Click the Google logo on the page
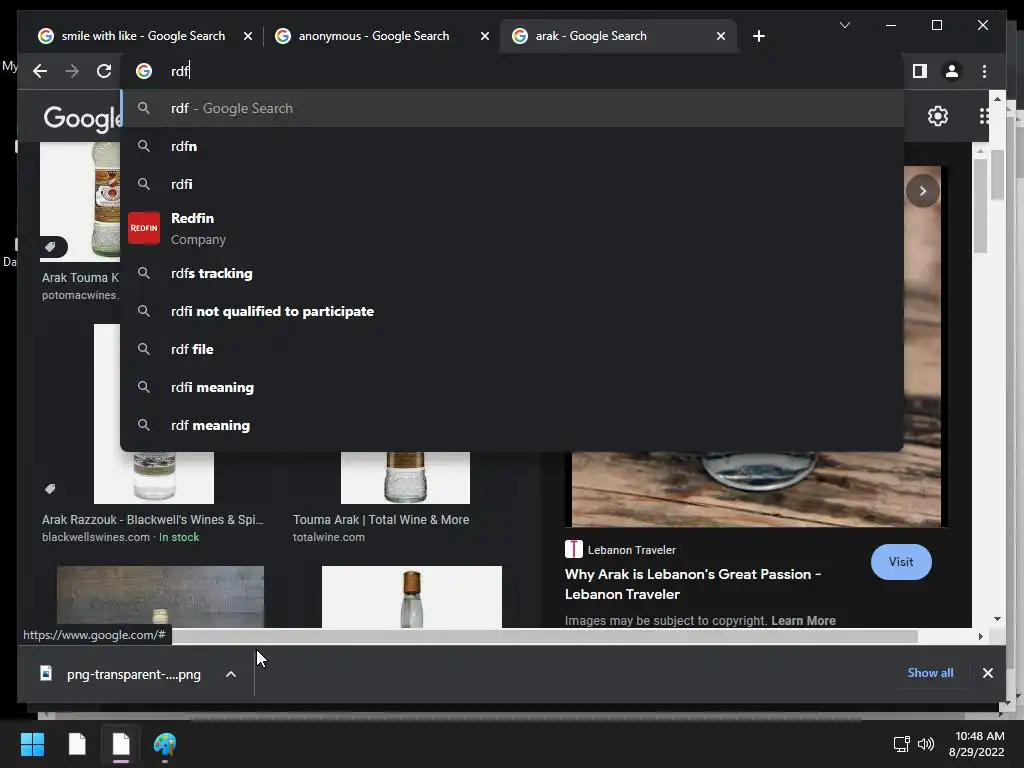Image resolution: width=1024 pixels, height=768 pixels. pyautogui.click(x=82, y=118)
